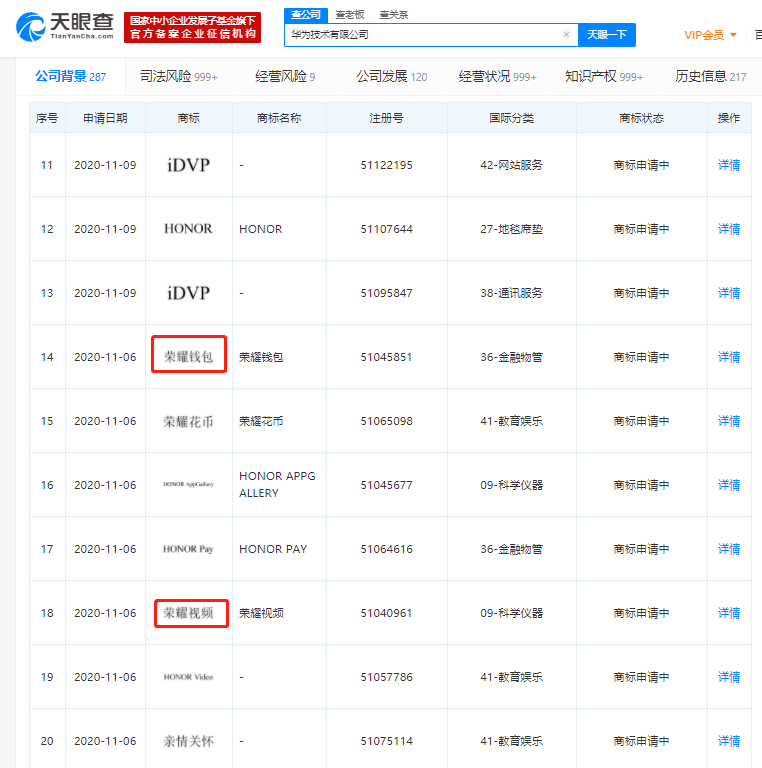This screenshot has height=768, width=762.
Task: Click the iDVP trademark image in row 11
Action: pyautogui.click(x=189, y=165)
